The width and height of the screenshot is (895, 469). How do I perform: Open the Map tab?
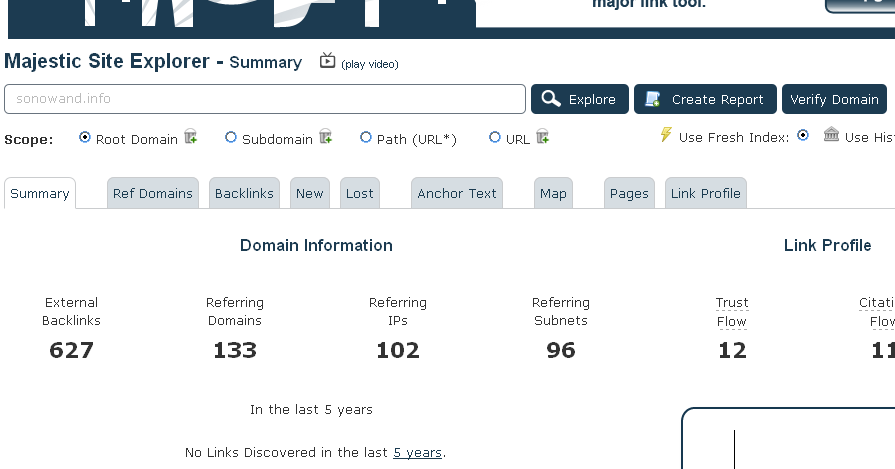[553, 193]
